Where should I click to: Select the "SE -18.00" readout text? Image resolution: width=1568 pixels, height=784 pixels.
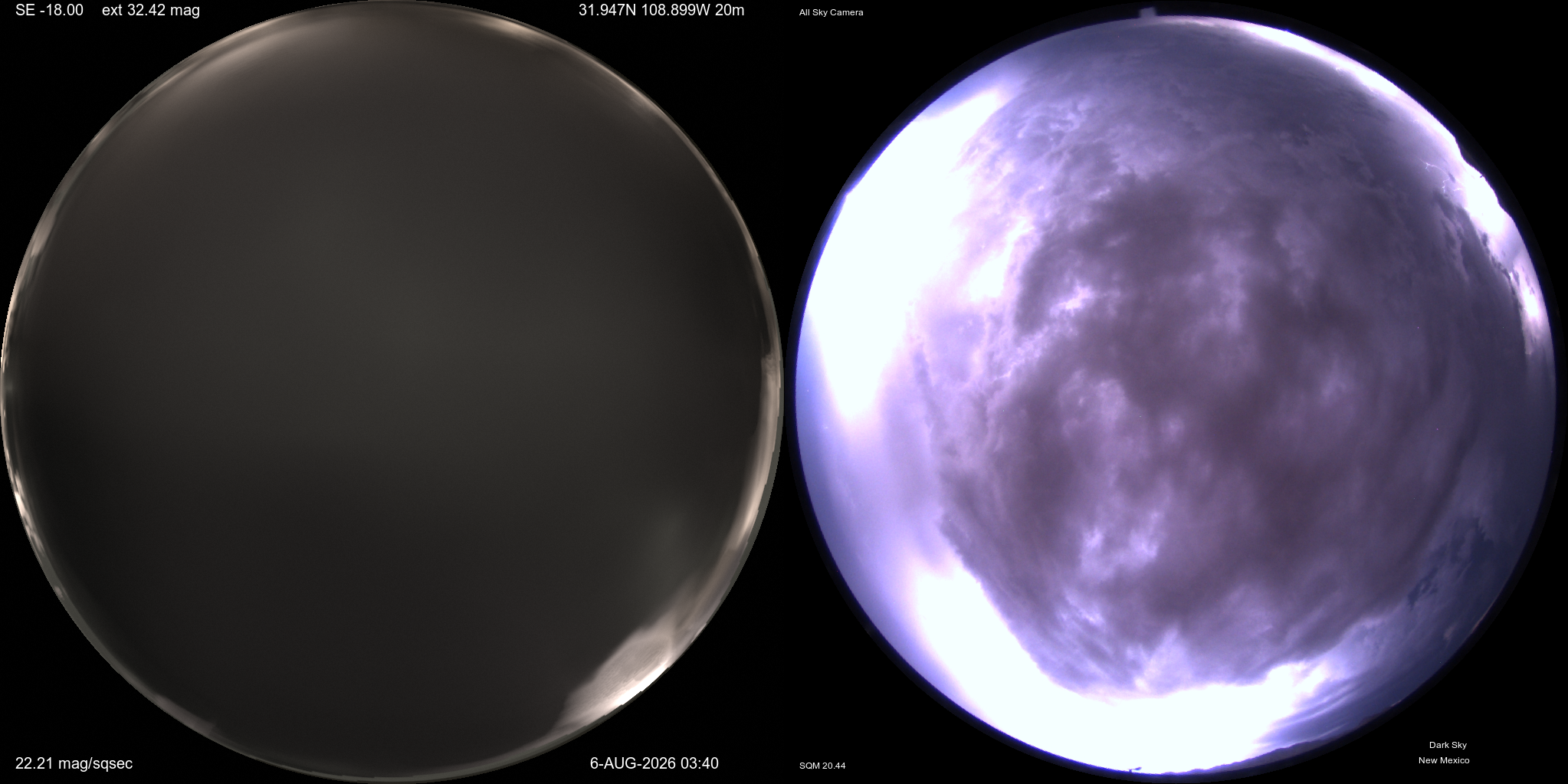[x=49, y=11]
